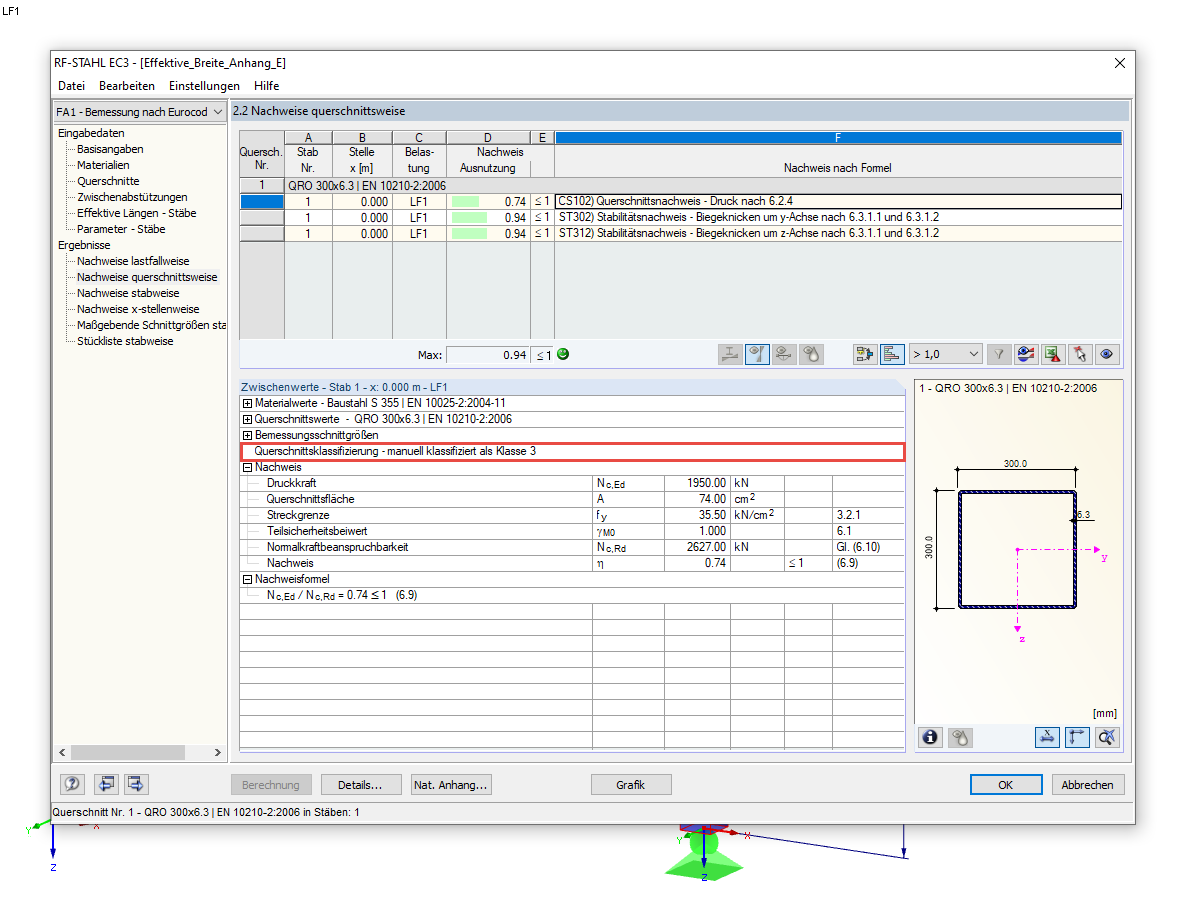The image size is (1200, 900).
Task: Expand the Materialwerte section
Action: click(248, 403)
